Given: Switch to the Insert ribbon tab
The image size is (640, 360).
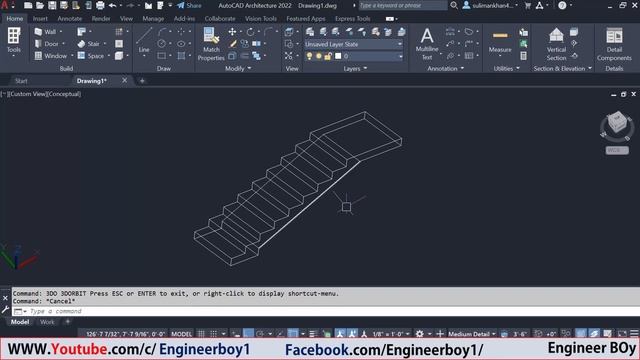Looking at the screenshot, I should pyautogui.click(x=40, y=19).
